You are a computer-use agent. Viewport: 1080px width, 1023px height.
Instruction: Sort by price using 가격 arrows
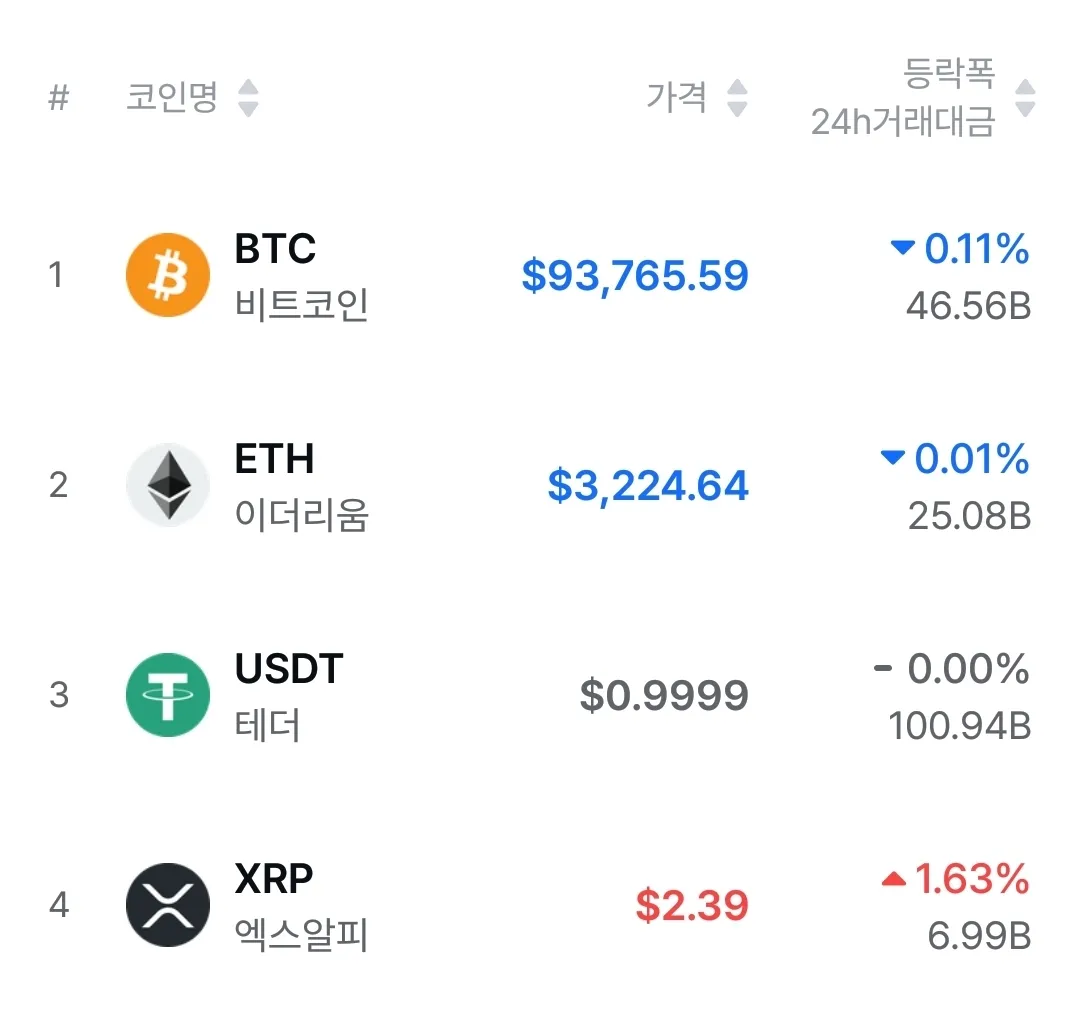[737, 98]
